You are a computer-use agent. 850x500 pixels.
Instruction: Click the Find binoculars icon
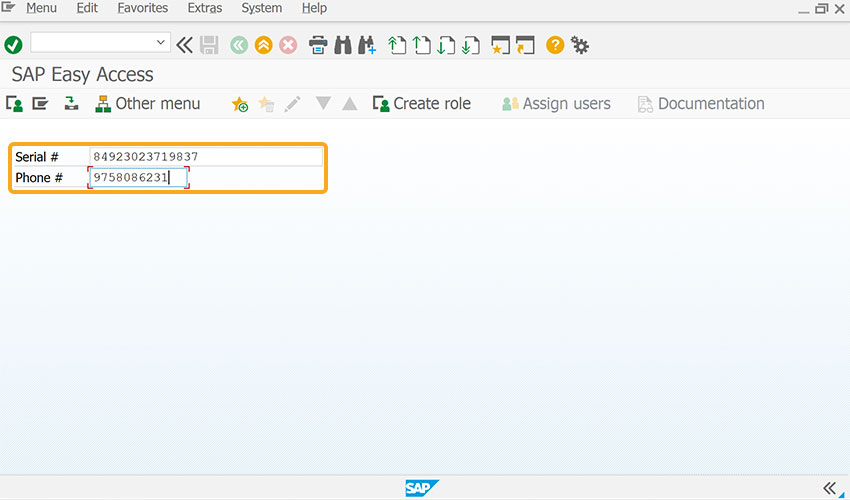pos(343,45)
